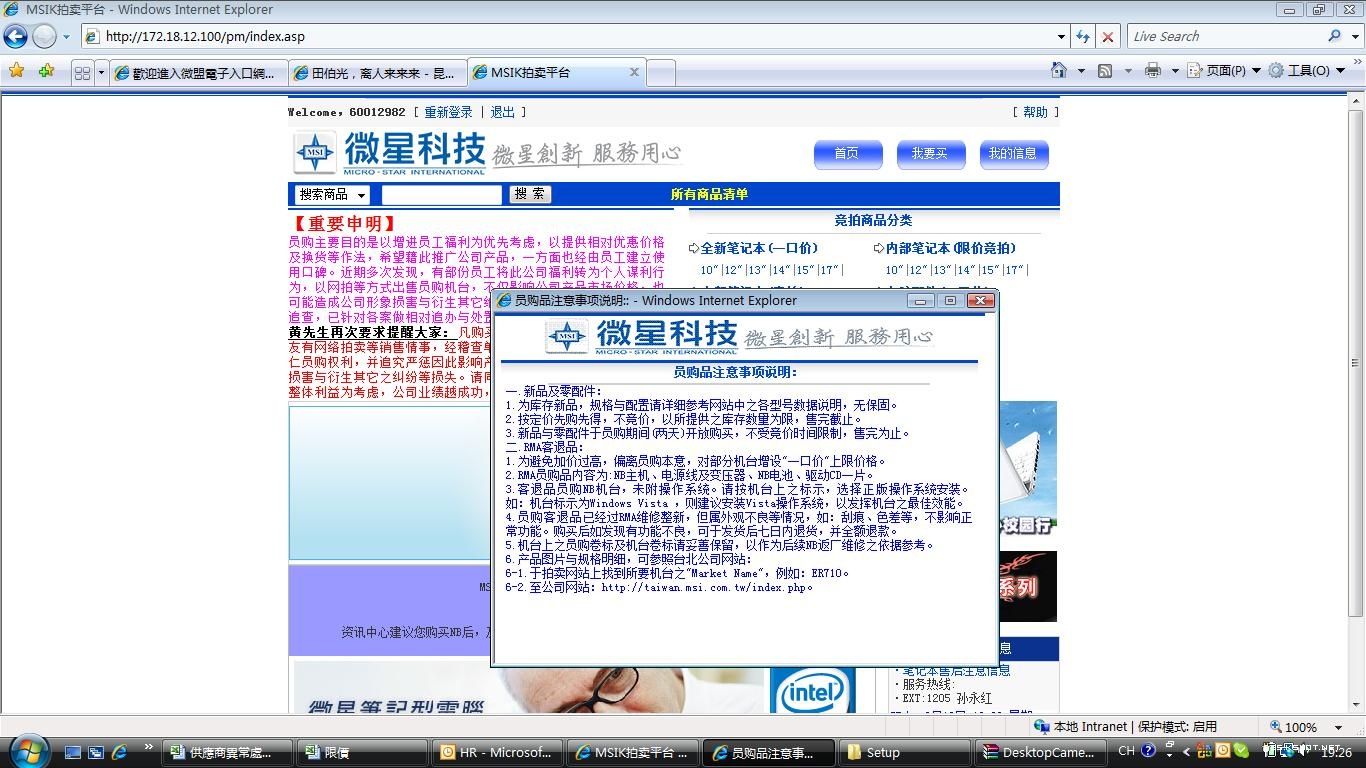Open the 限價 taskbar item

coord(364,753)
